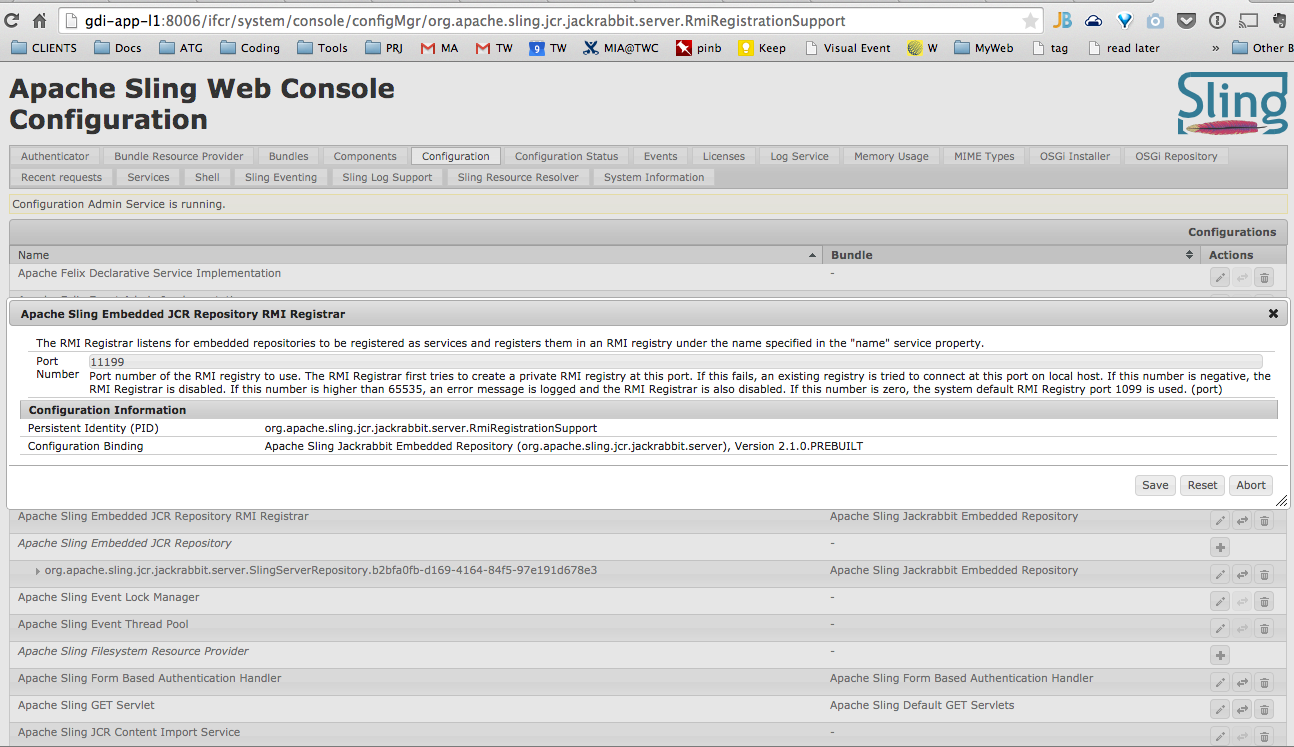Edit Apache Sling Event Lock Manager configuration
The width and height of the screenshot is (1294, 747).
(1220, 602)
